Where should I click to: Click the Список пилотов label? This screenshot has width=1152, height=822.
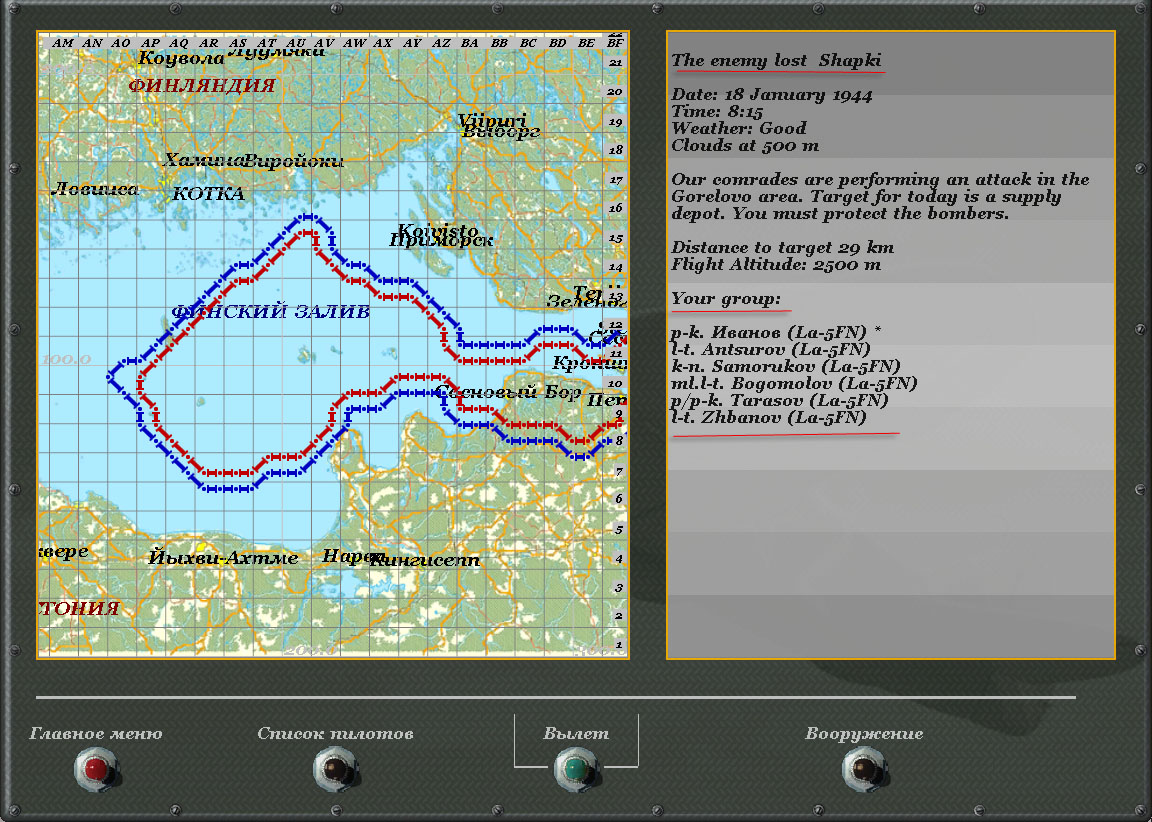pyautogui.click(x=336, y=733)
